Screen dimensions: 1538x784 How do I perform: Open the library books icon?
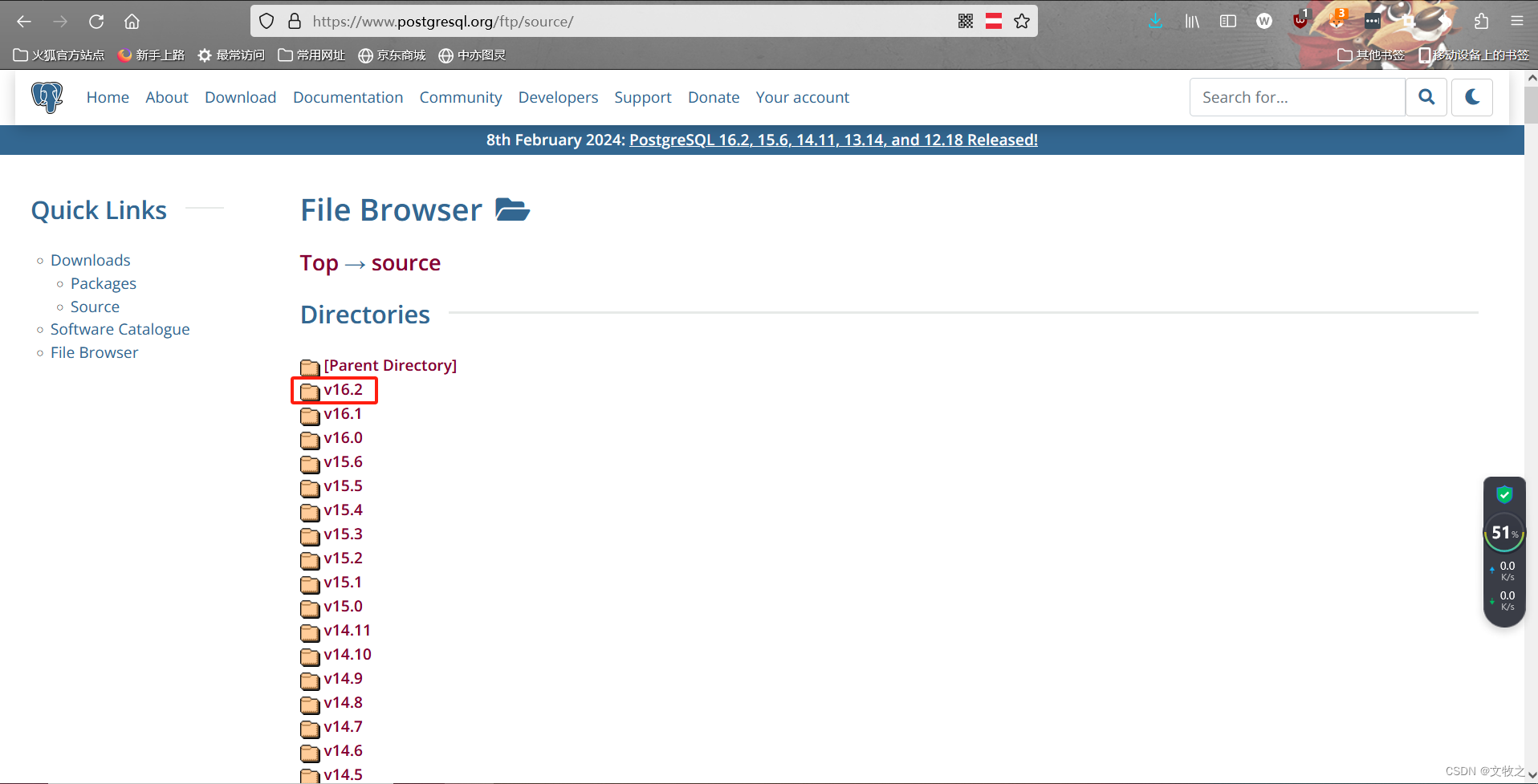[1192, 22]
